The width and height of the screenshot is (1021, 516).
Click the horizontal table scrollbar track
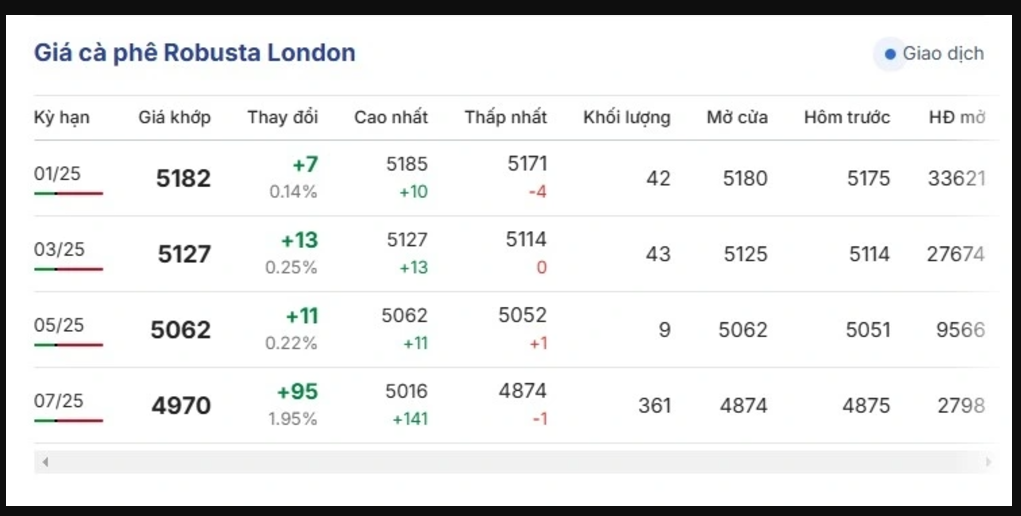tap(516, 462)
